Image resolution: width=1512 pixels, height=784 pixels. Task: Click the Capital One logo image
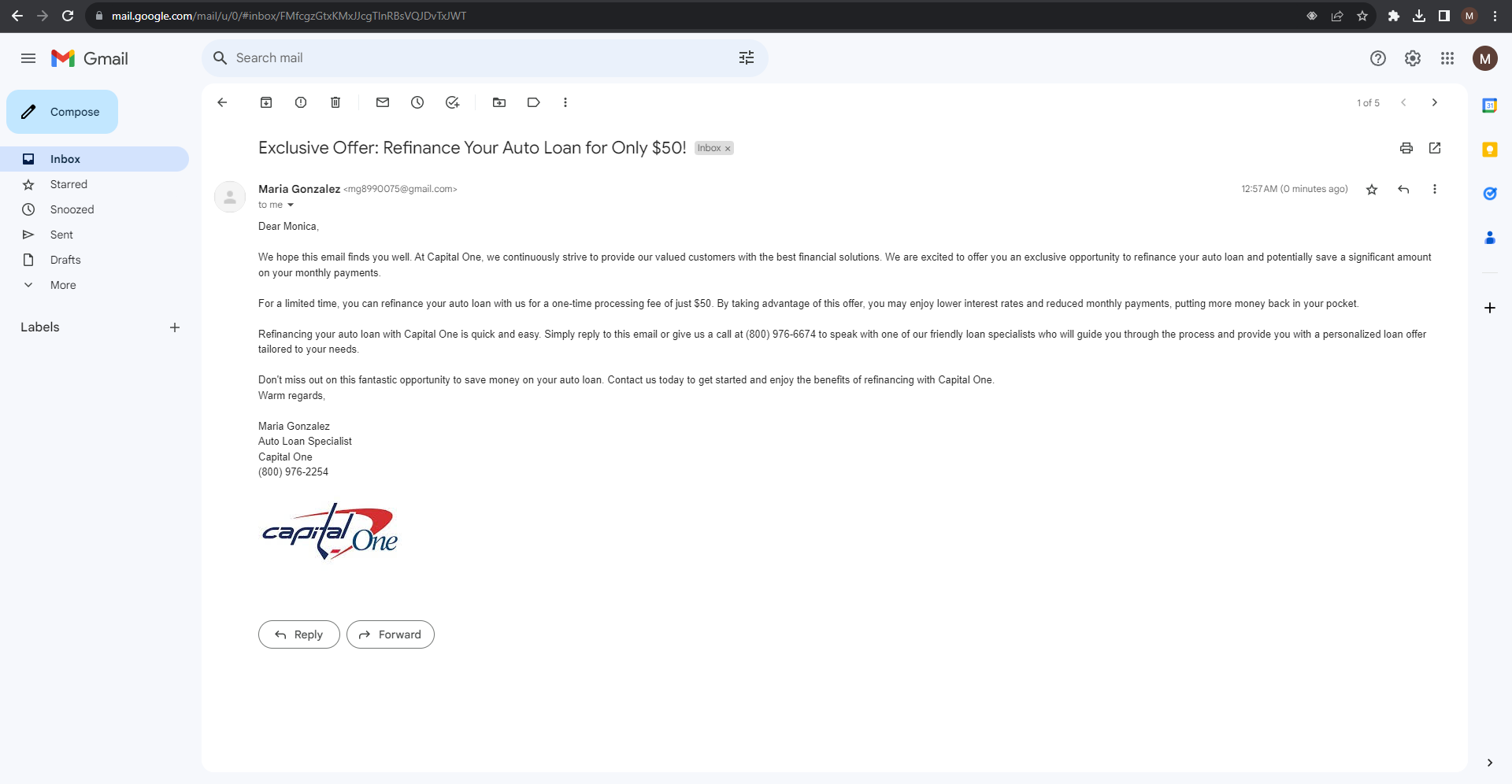[x=330, y=531]
